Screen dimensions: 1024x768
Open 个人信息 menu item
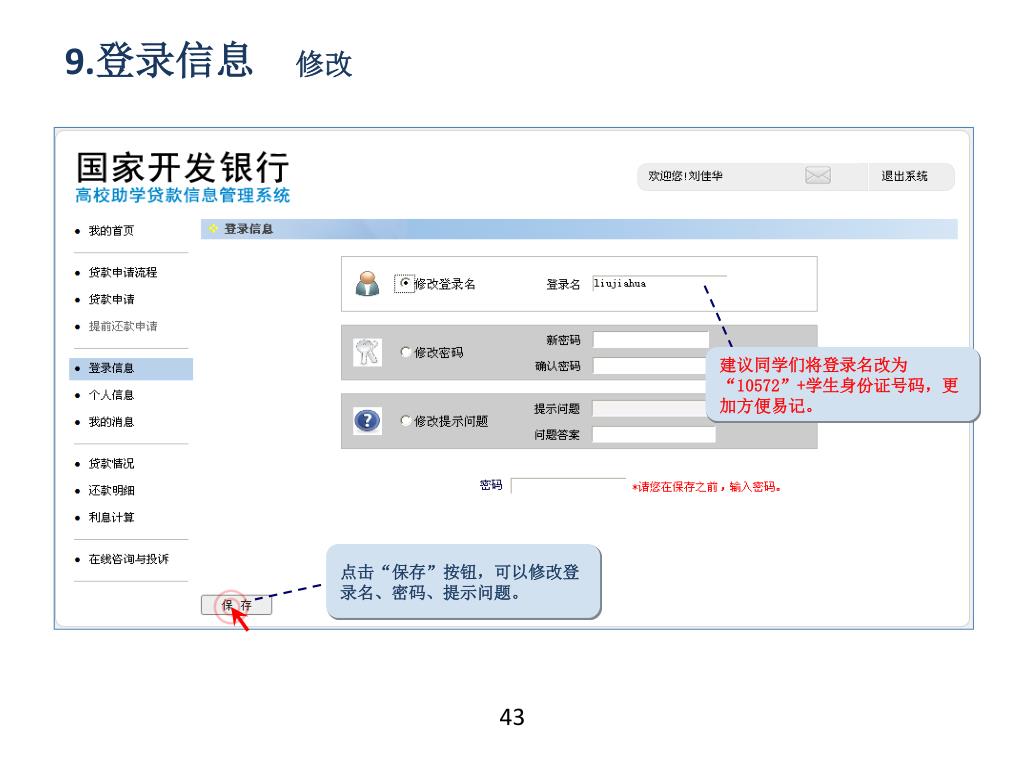(111, 395)
